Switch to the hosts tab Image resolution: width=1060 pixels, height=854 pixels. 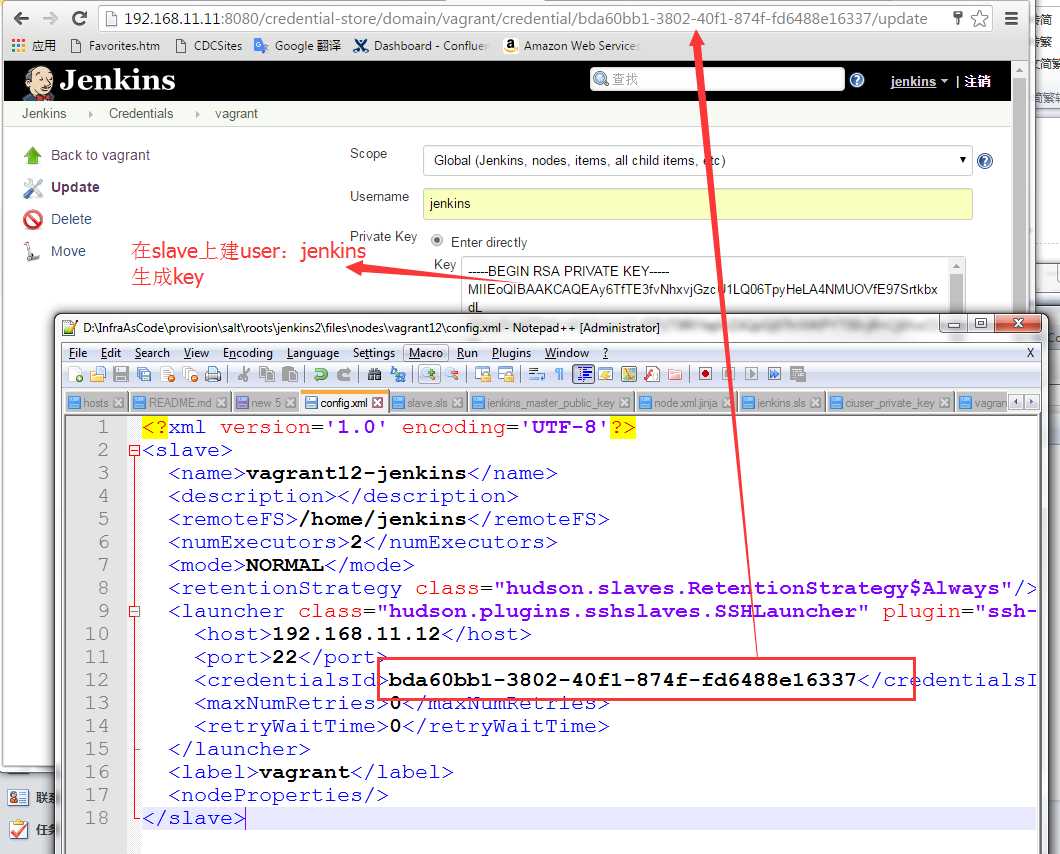coord(95,402)
